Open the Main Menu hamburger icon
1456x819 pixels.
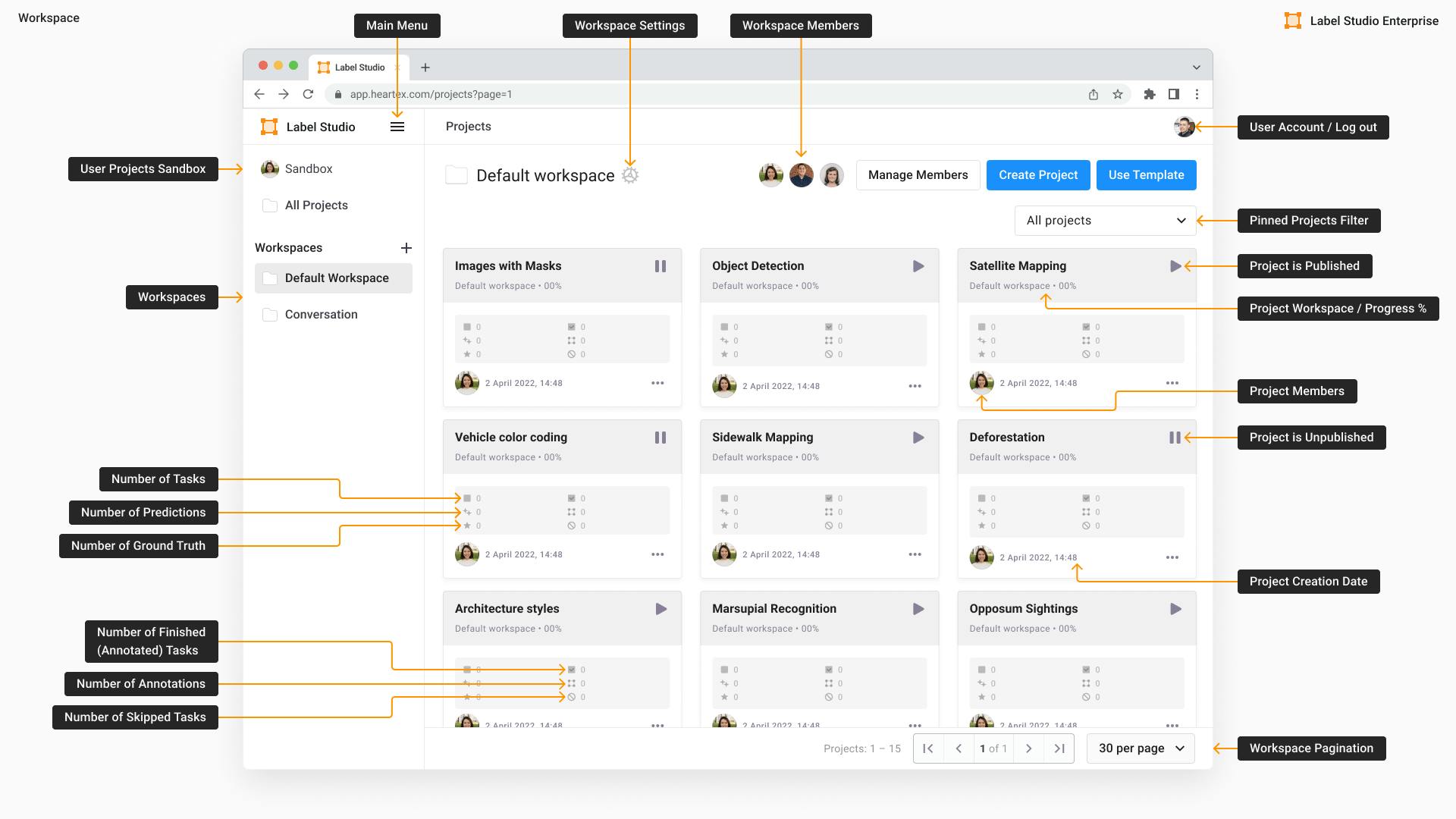[397, 127]
